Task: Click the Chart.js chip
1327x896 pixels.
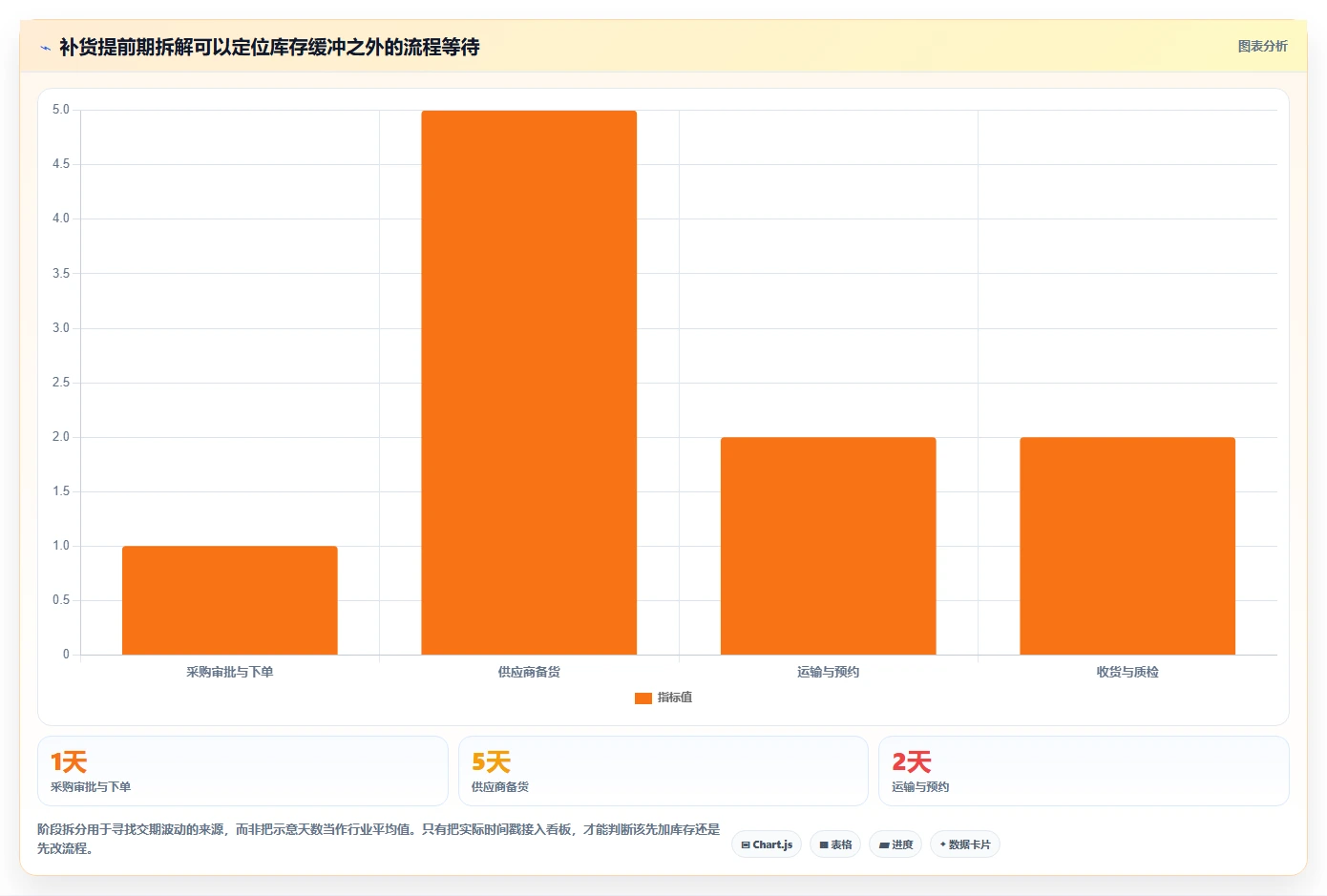Action: tap(767, 844)
